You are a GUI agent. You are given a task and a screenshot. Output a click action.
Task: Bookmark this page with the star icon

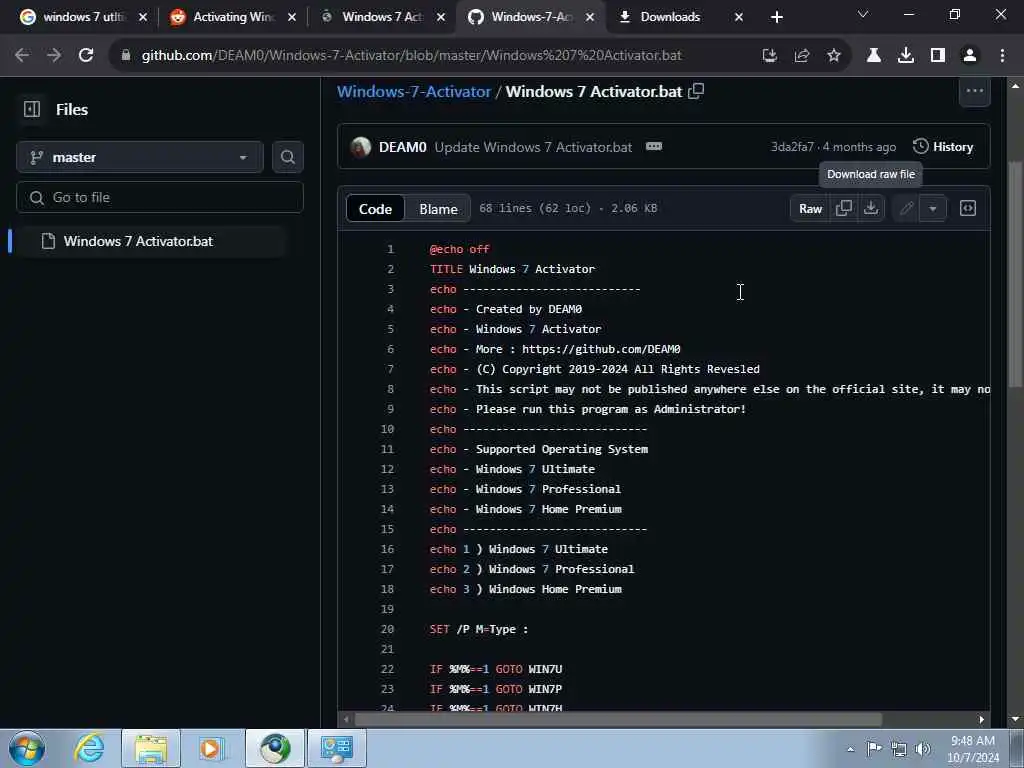(x=834, y=56)
